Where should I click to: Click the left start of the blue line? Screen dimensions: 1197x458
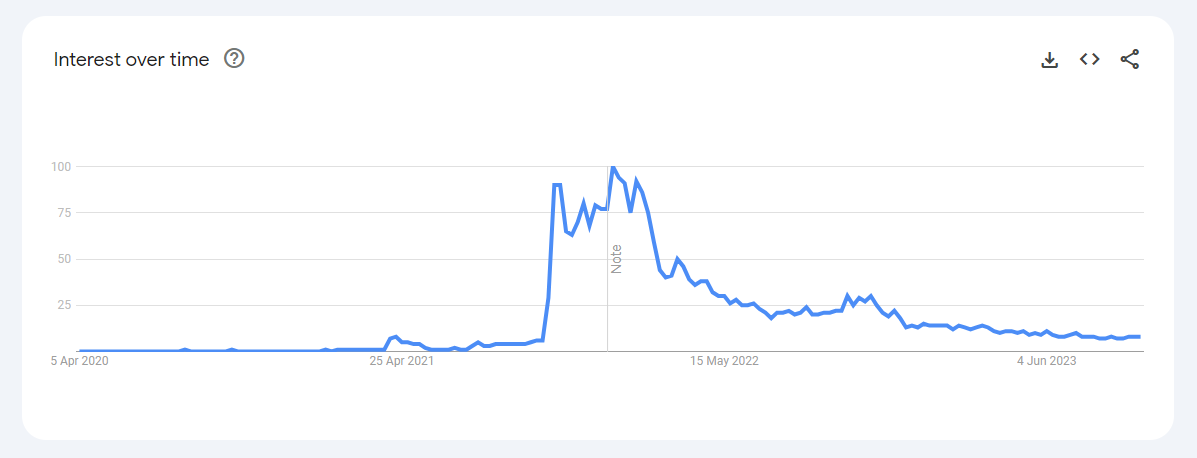click(81, 351)
